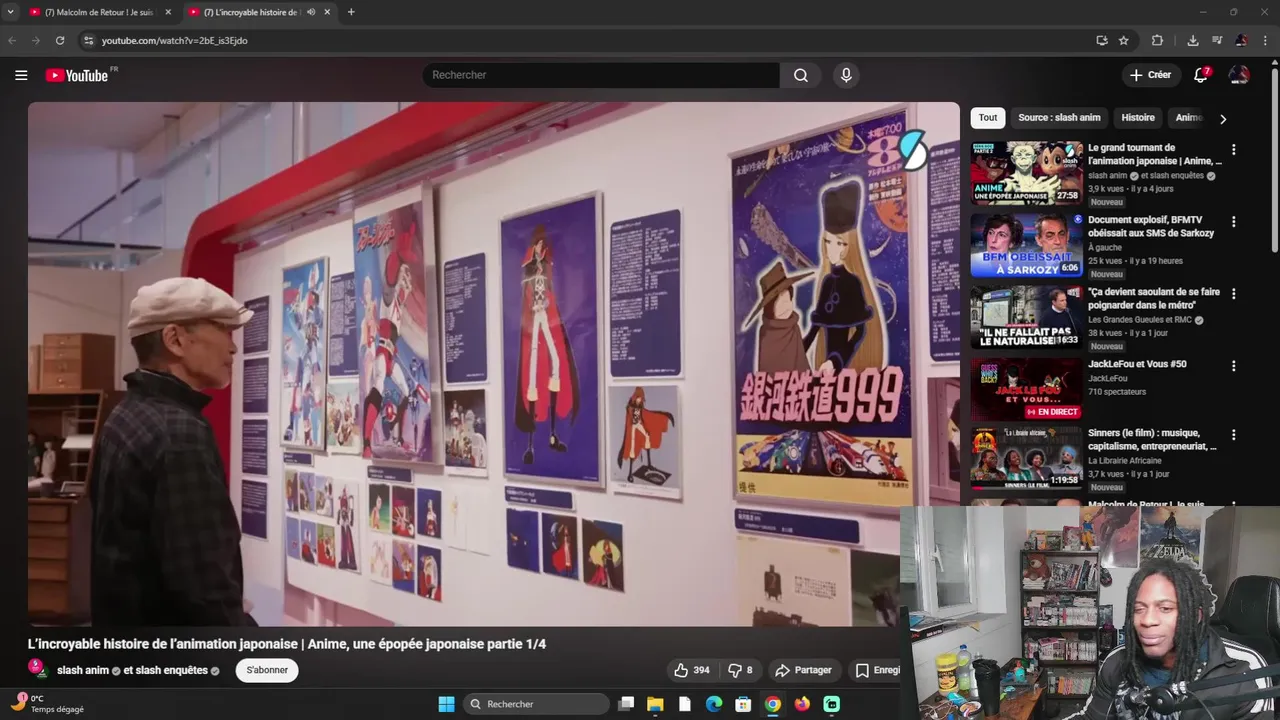Open BFM obéissait à Sarkozy thumbnail
The width and height of the screenshot is (1280, 720).
click(1026, 245)
